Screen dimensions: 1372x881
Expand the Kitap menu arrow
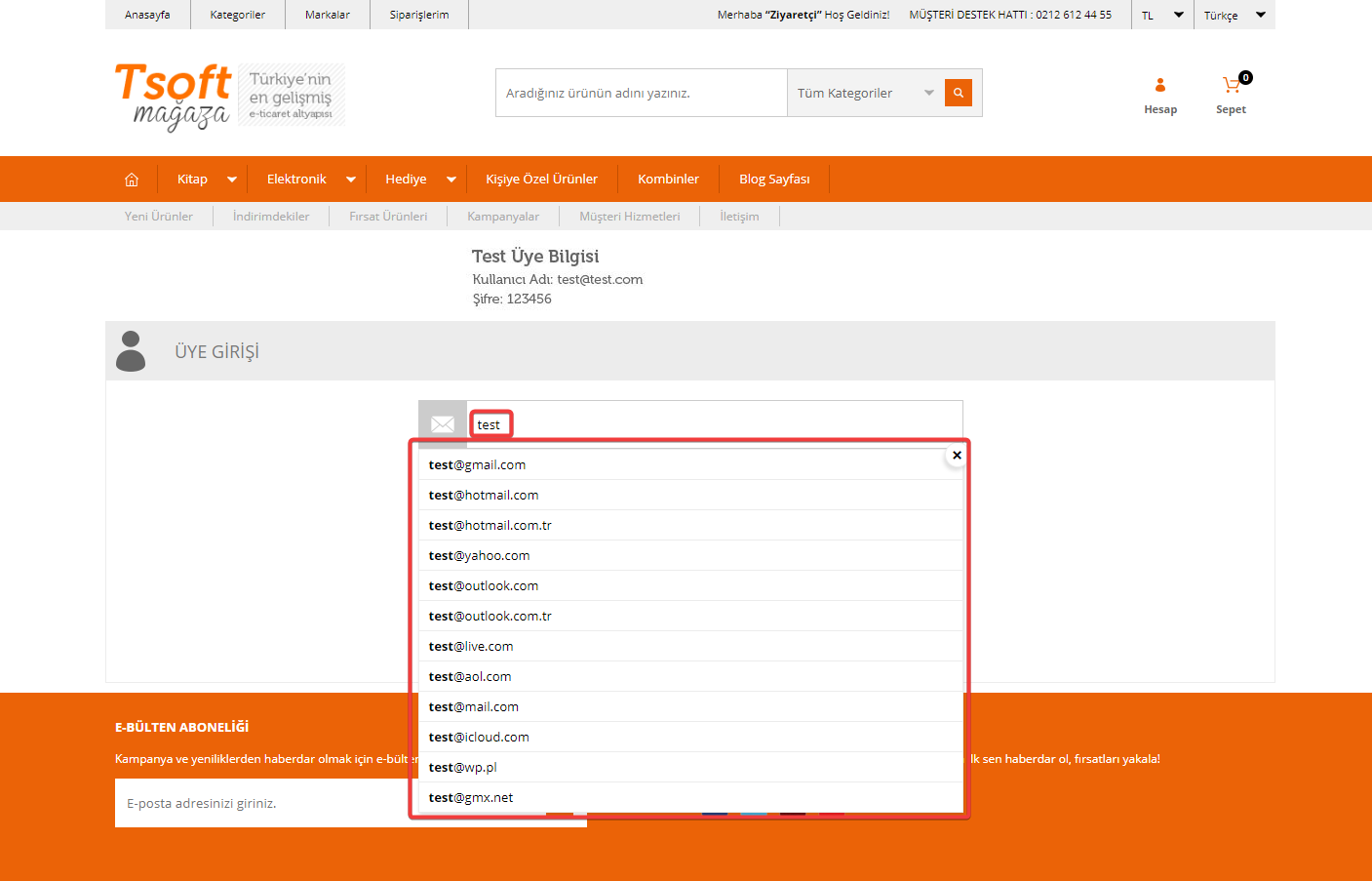coord(232,180)
